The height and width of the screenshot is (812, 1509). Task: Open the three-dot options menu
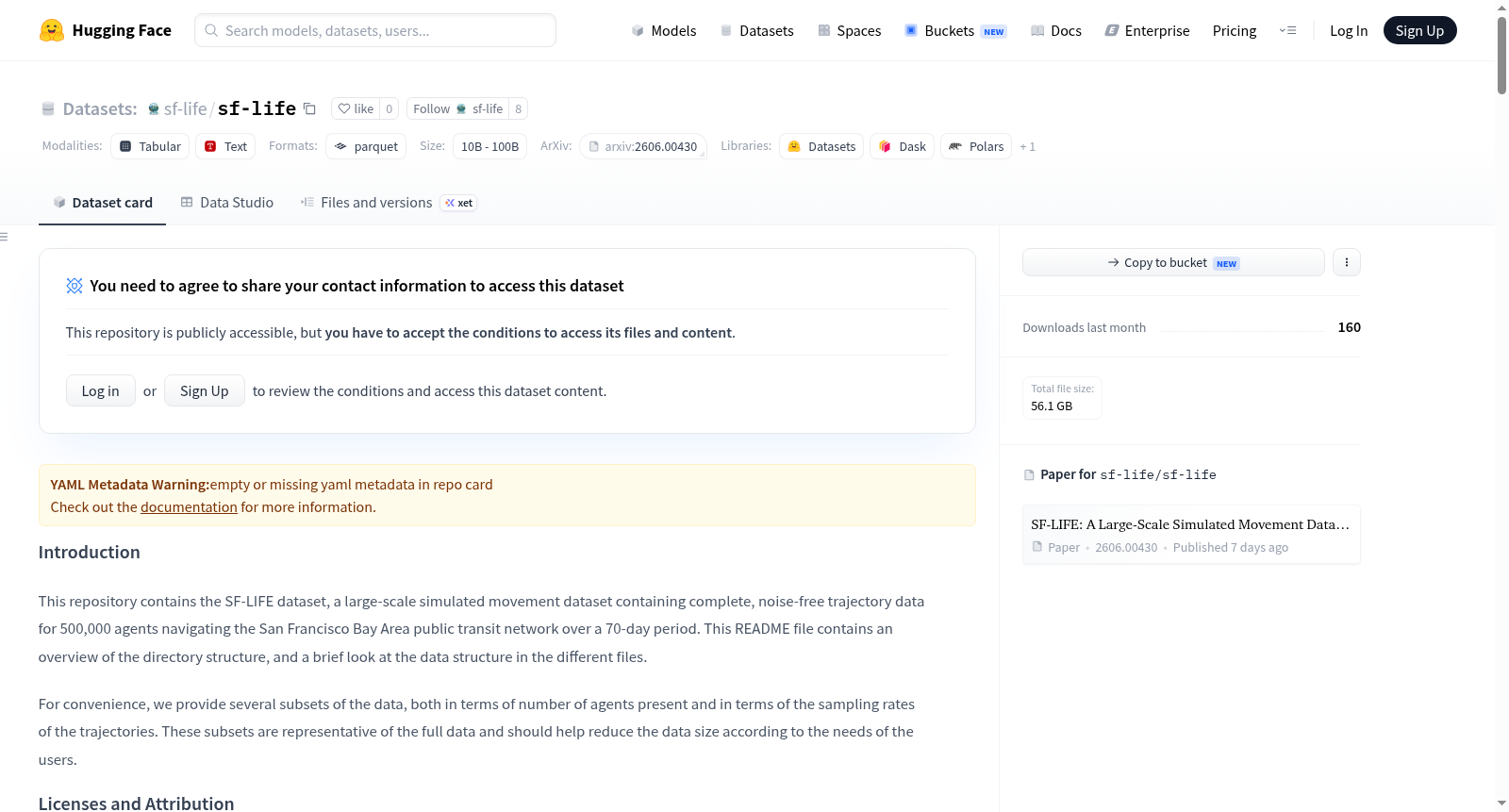tap(1347, 262)
